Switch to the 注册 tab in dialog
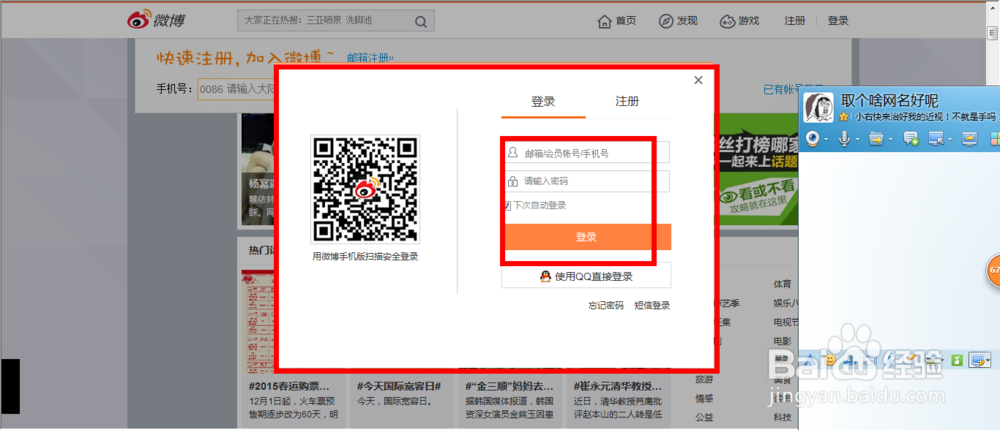 (627, 101)
